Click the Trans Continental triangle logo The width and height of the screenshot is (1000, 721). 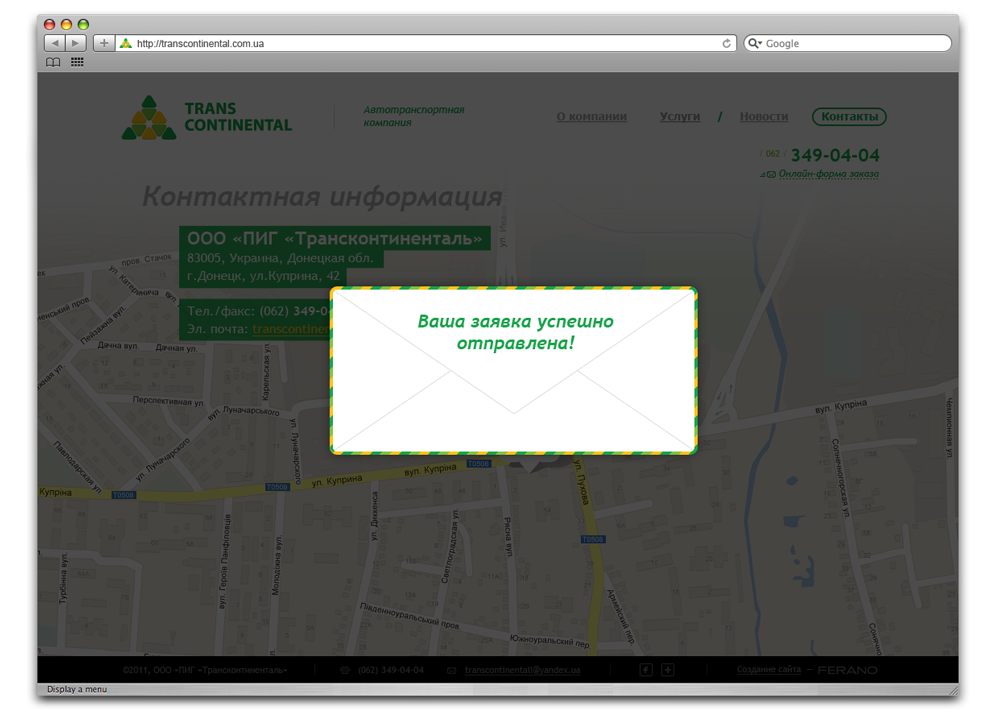[x=149, y=118]
